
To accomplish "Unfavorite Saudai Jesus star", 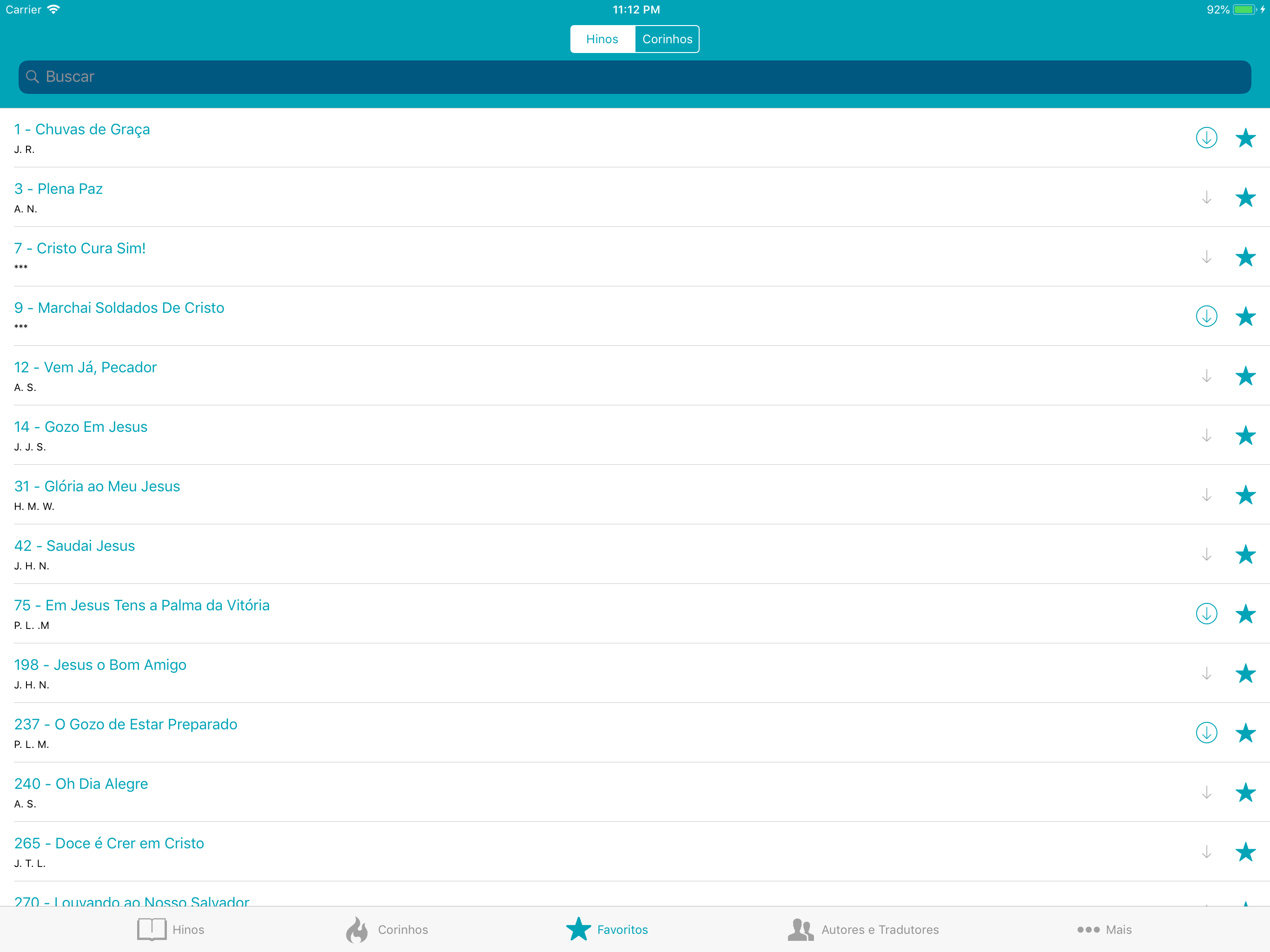I will click(x=1245, y=554).
